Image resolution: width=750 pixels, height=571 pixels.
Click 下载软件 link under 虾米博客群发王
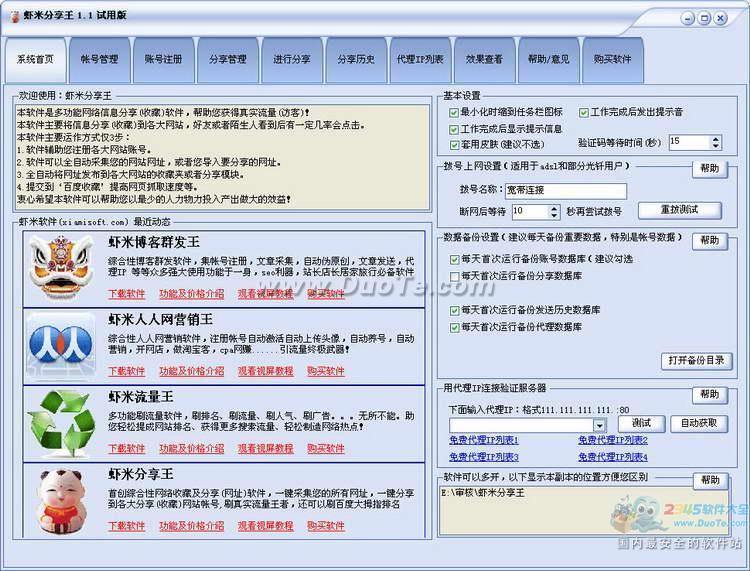[126, 294]
